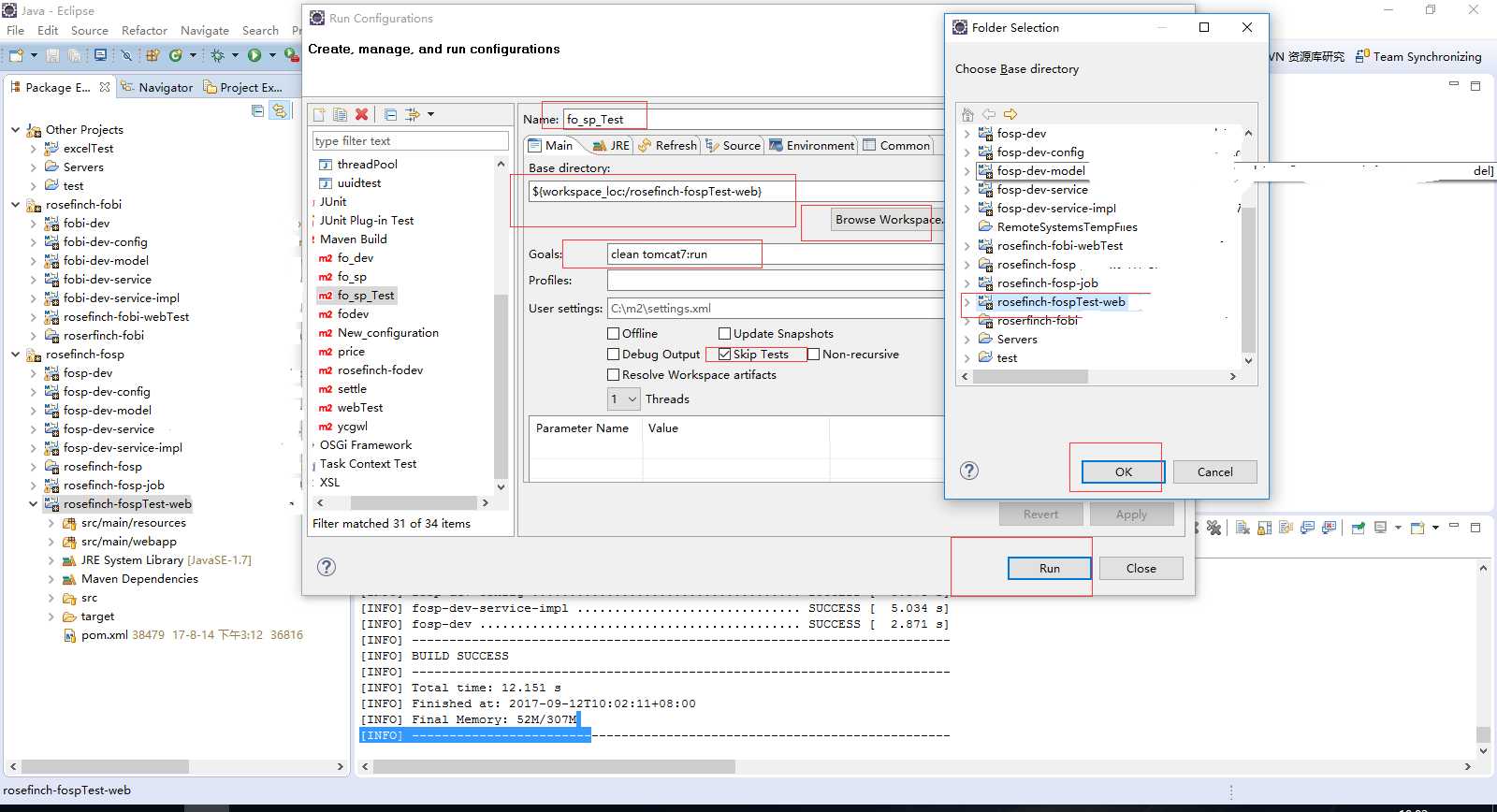Collapse the Other Projects working set
This screenshot has height=812, width=1497.
click(16, 129)
